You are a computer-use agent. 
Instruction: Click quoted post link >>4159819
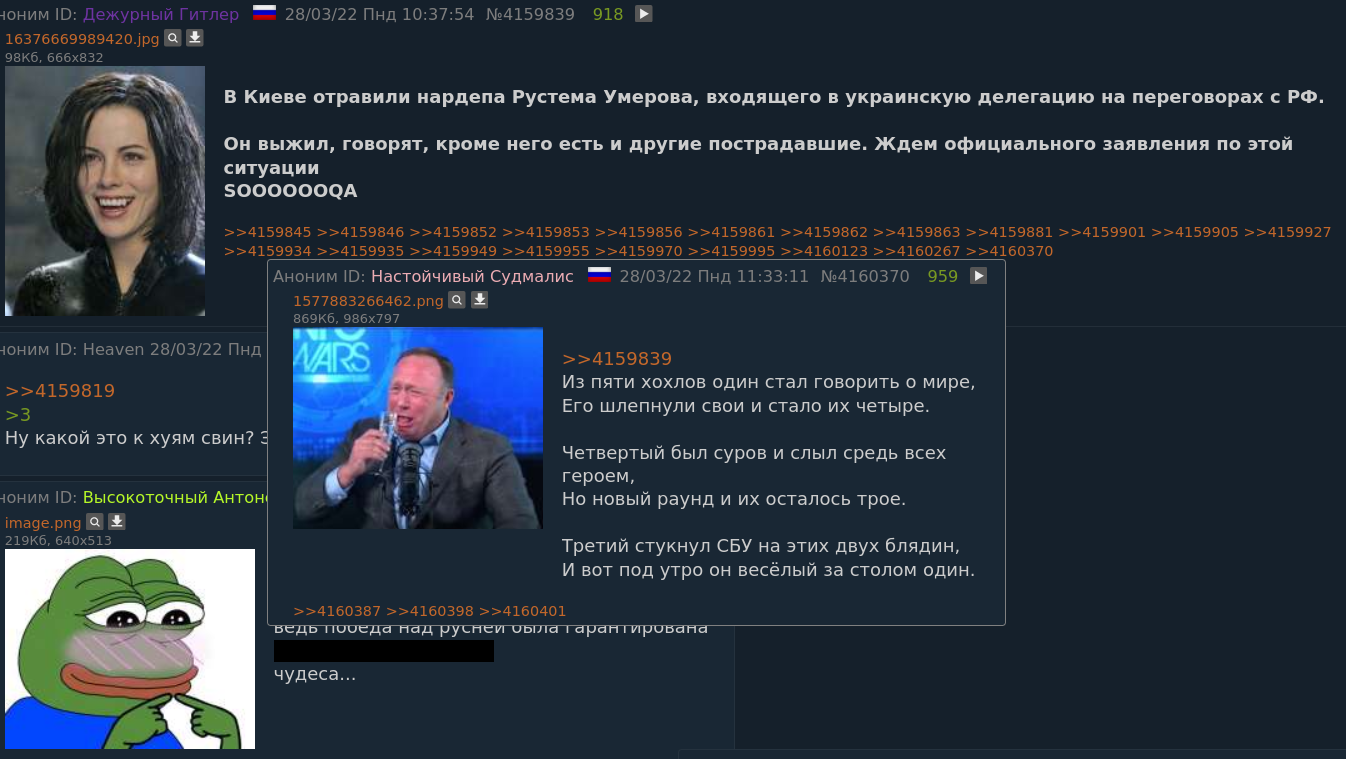60,391
